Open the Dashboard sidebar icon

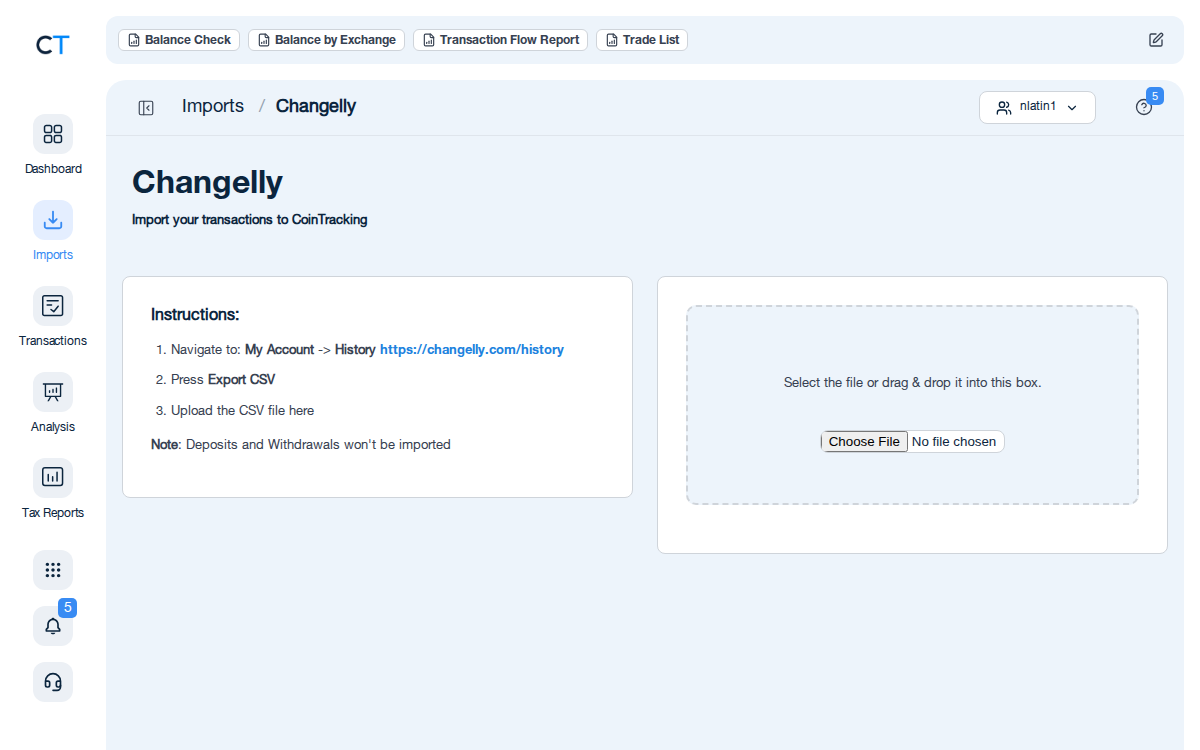coord(53,134)
